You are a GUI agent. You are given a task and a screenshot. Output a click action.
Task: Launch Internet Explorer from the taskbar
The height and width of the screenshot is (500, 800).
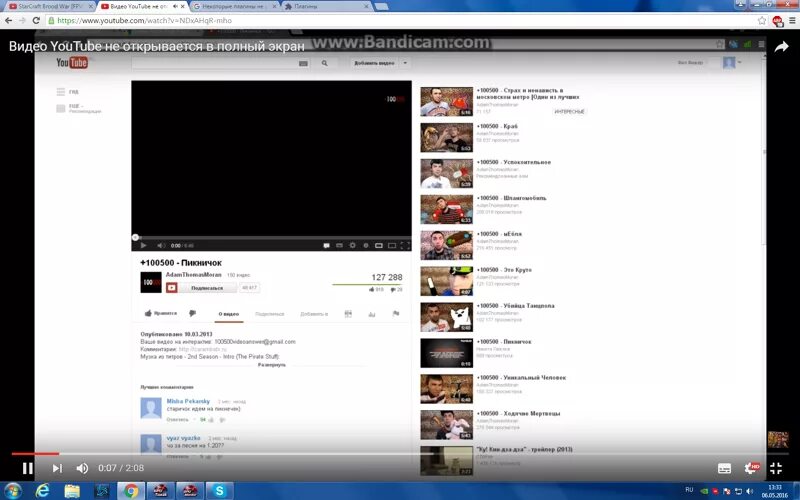pyautogui.click(x=42, y=491)
